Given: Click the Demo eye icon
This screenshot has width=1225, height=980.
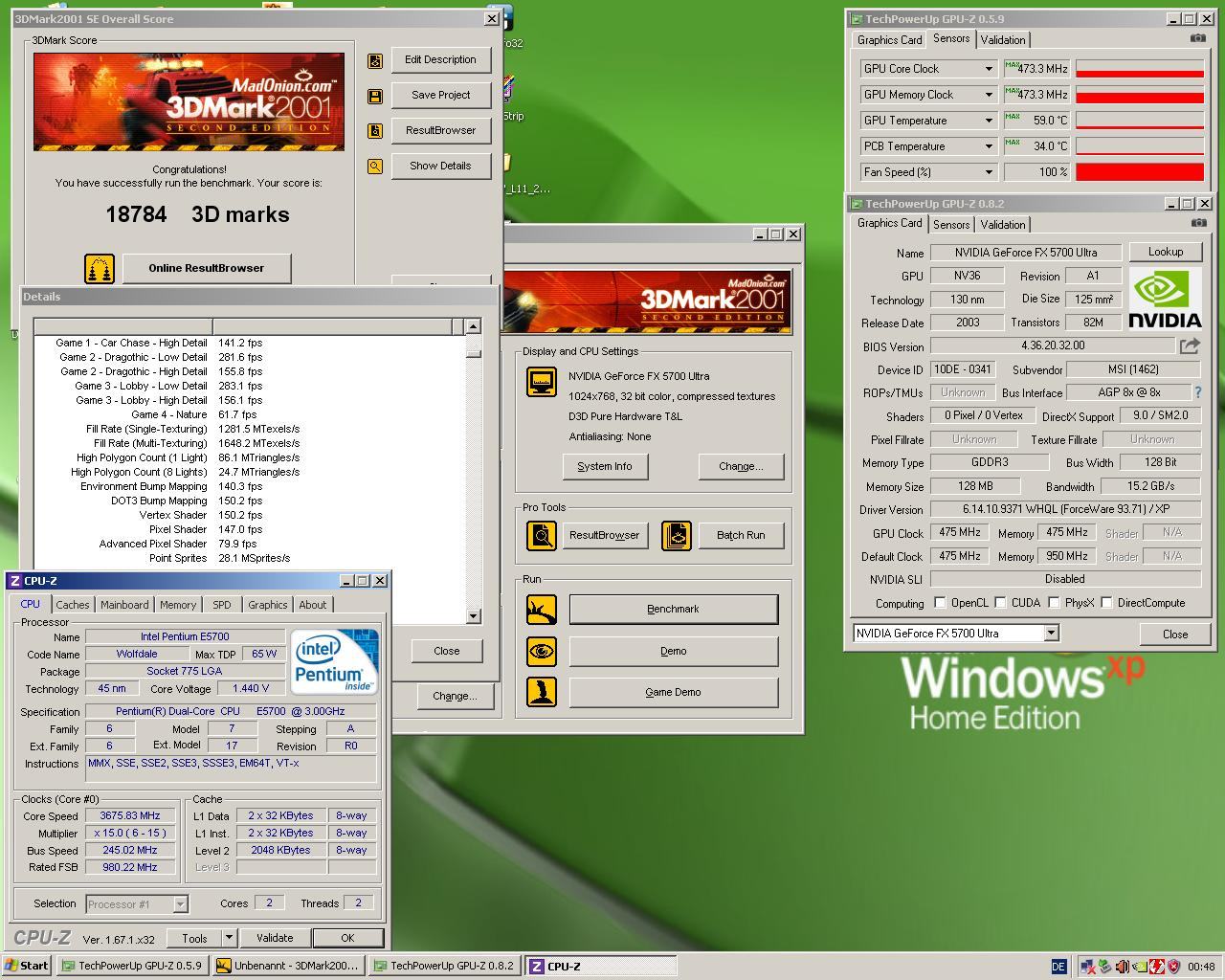Looking at the screenshot, I should click(x=542, y=651).
